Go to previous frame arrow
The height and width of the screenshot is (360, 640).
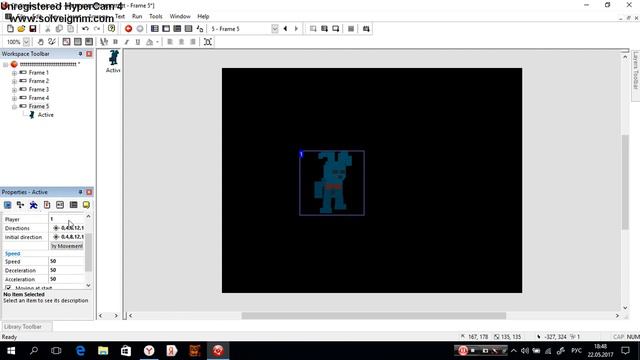point(285,29)
